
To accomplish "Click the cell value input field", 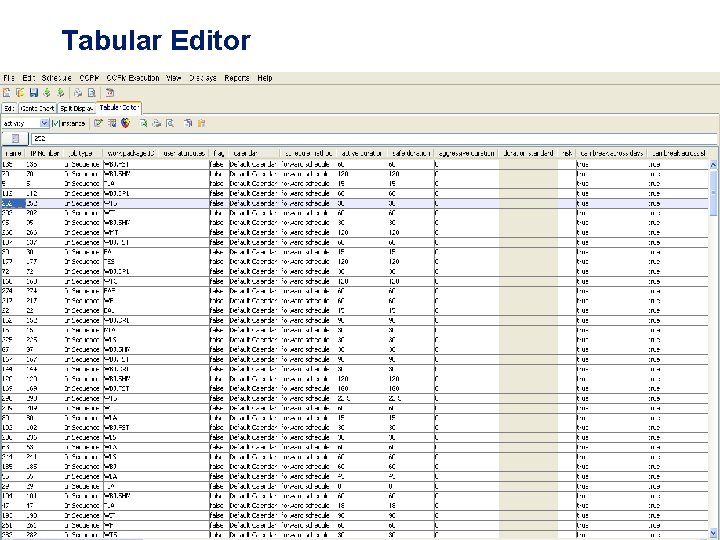I will [374, 138].
